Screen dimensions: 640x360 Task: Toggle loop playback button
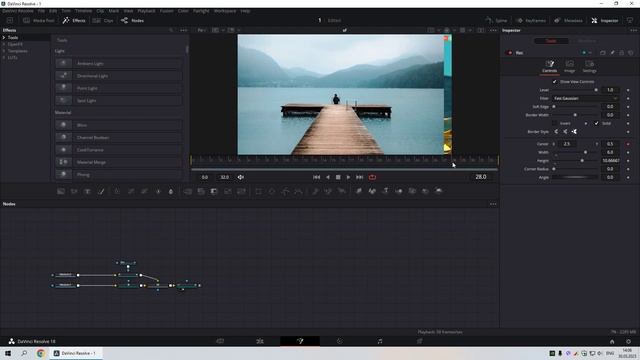coord(372,177)
